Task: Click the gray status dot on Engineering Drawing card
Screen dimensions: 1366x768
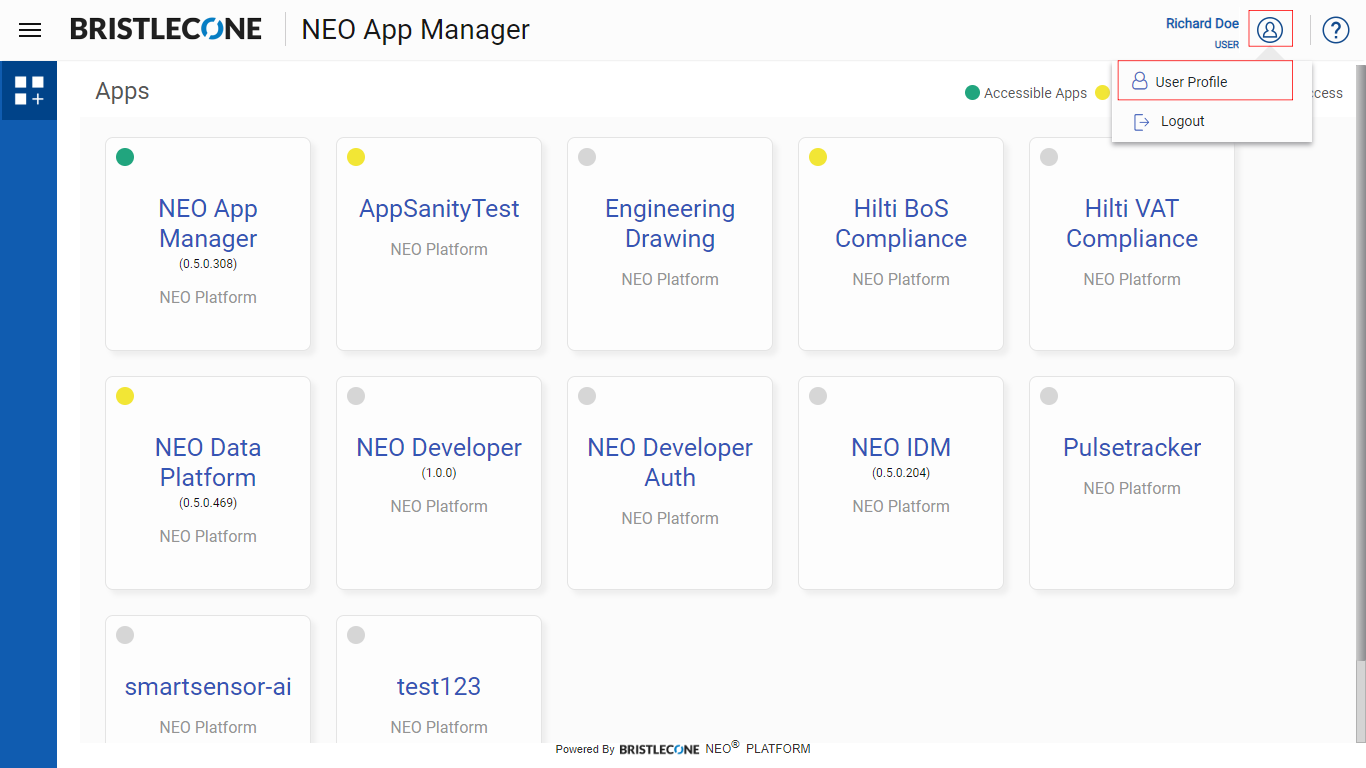Action: 587,157
